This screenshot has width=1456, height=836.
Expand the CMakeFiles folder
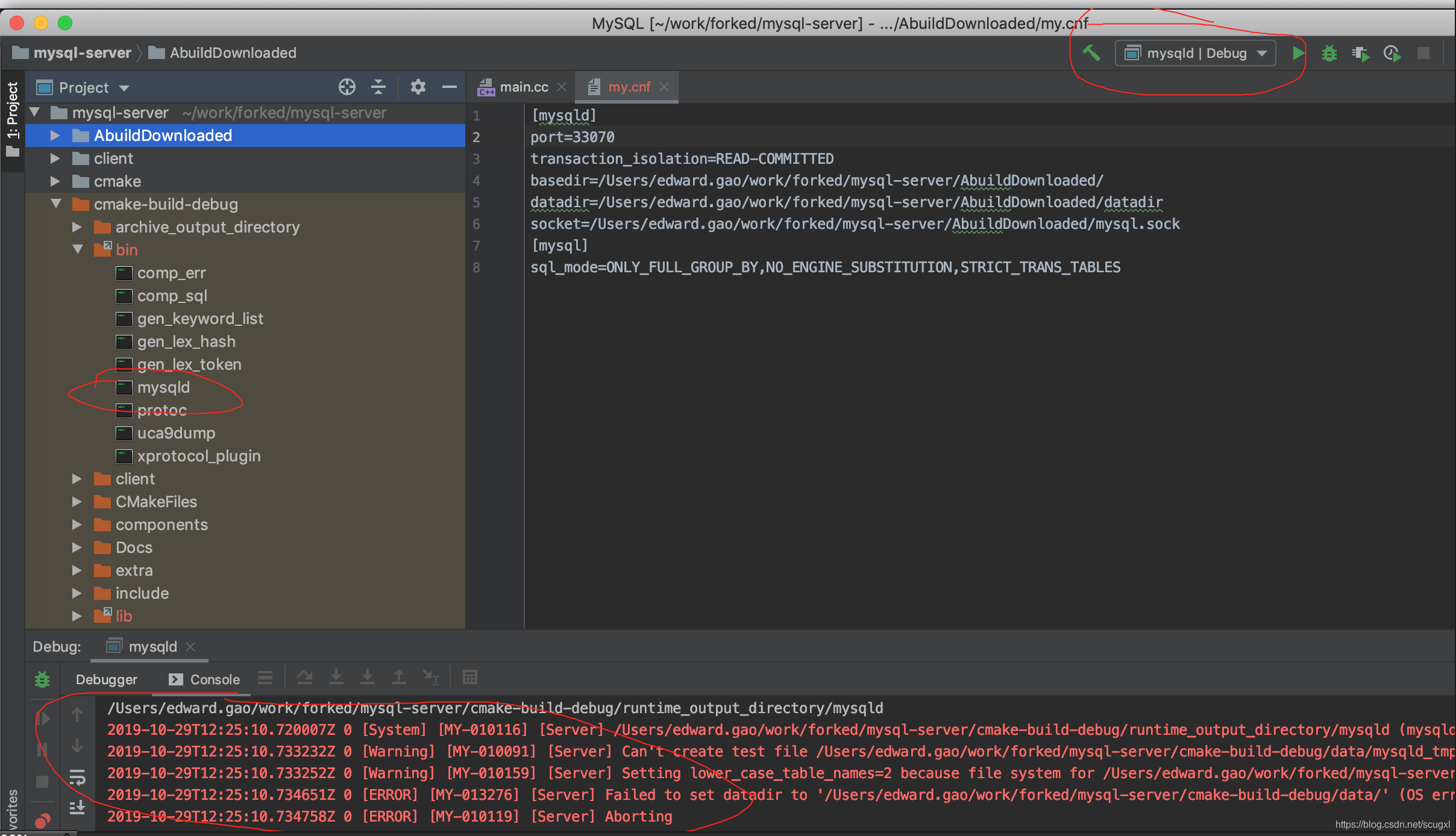point(77,502)
